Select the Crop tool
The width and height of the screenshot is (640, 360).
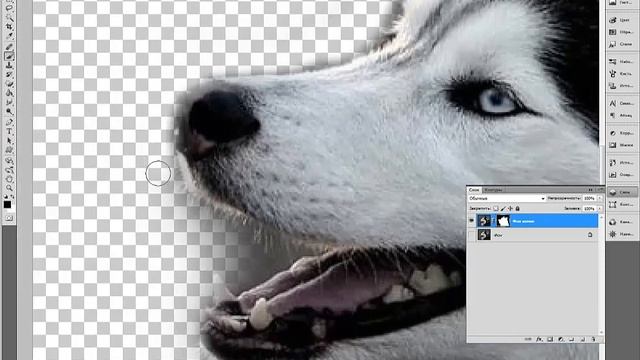pyautogui.click(x=9, y=27)
